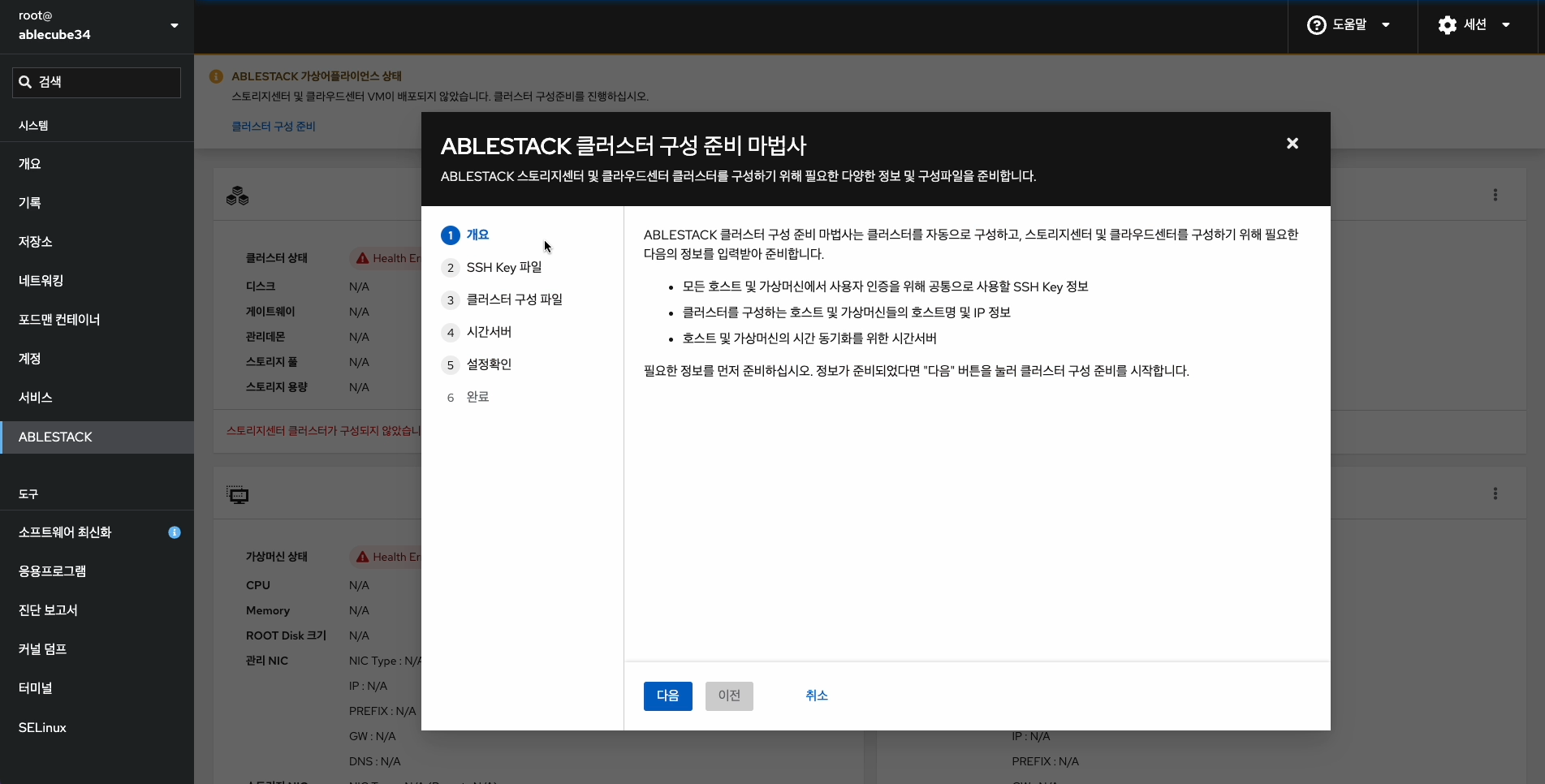The image size is (1545, 784).
Task: Cancel the wizard via 취소
Action: (816, 696)
